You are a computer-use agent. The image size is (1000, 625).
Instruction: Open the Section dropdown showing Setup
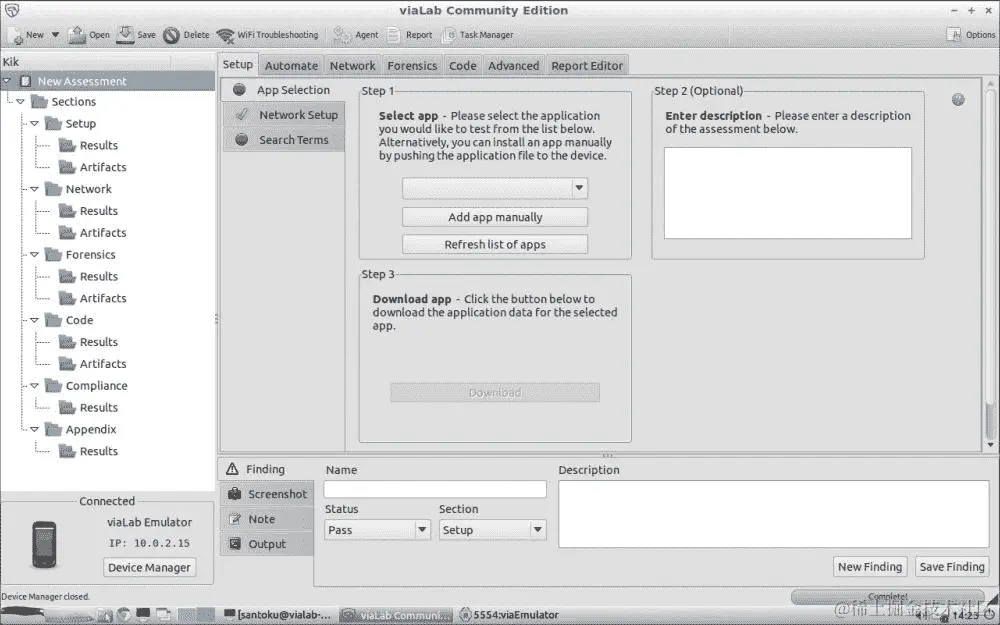(492, 530)
